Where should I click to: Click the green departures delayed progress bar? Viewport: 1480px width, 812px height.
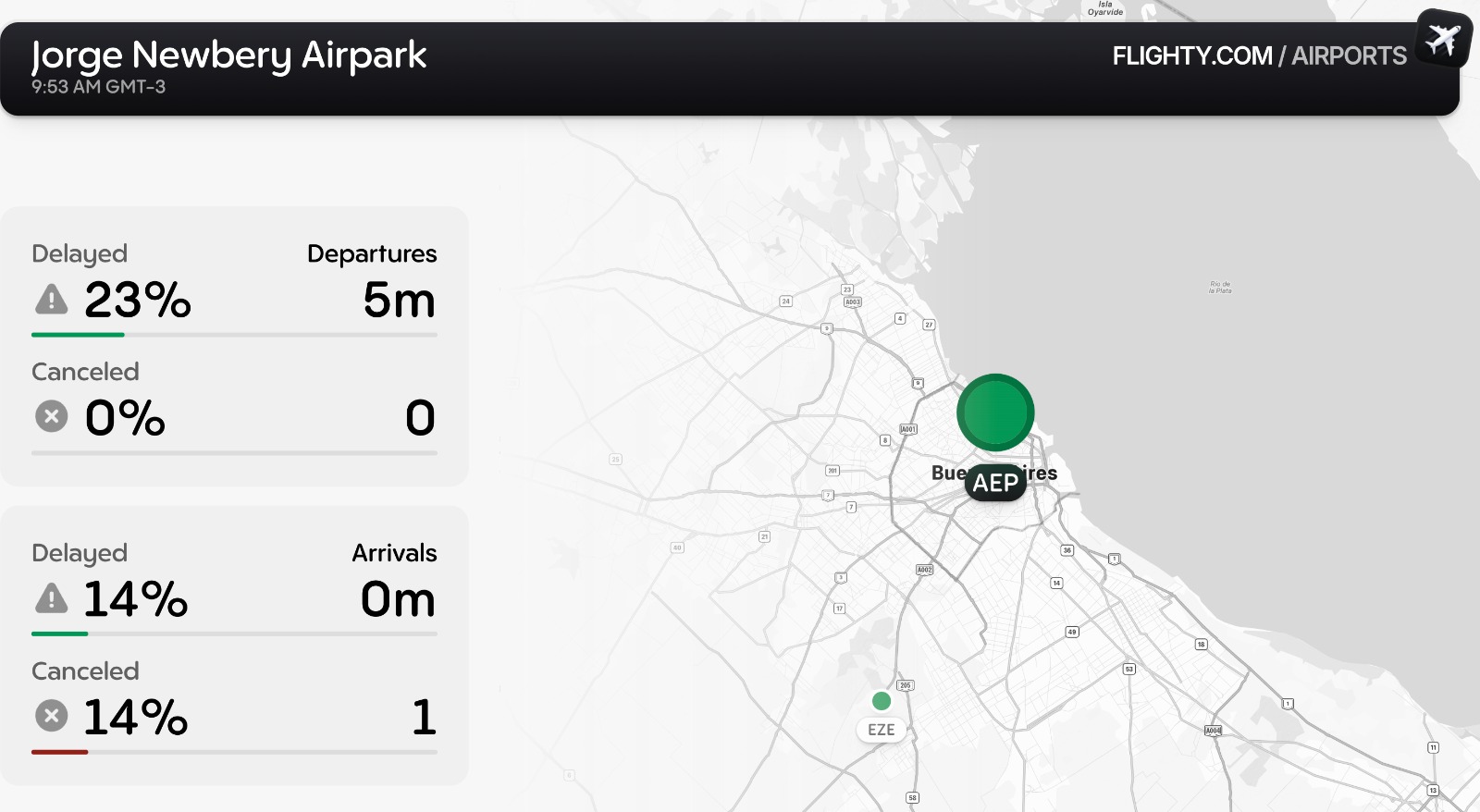click(x=78, y=335)
